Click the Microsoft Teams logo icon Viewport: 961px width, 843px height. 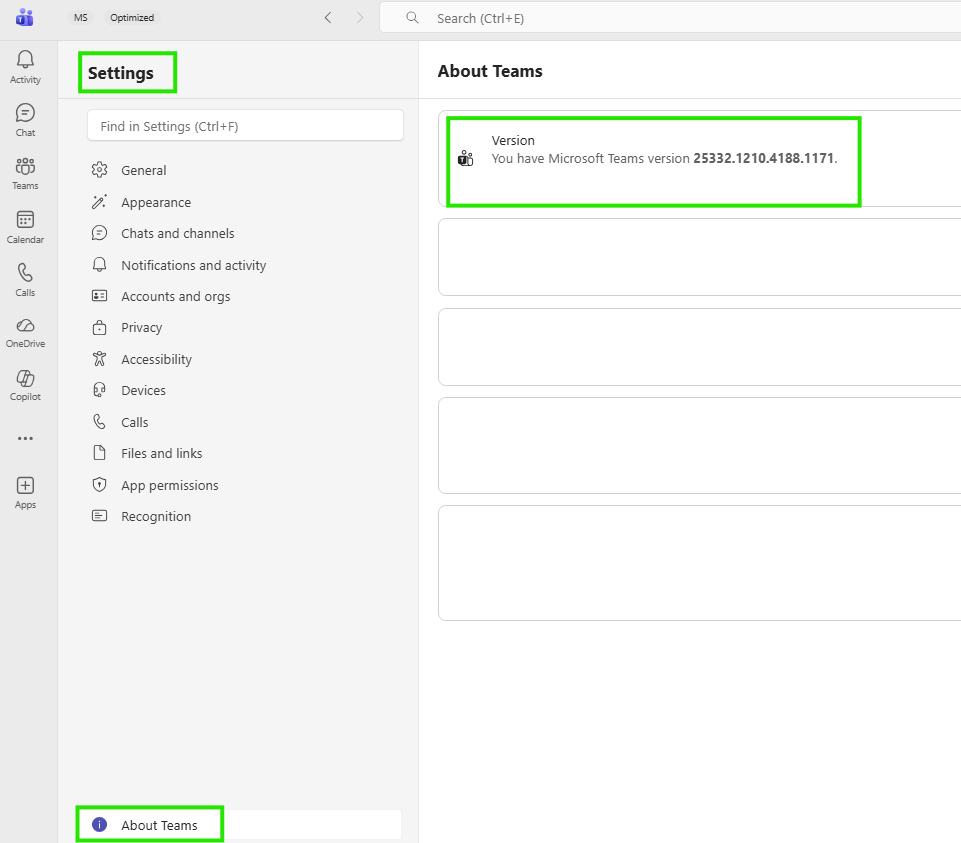(25, 17)
